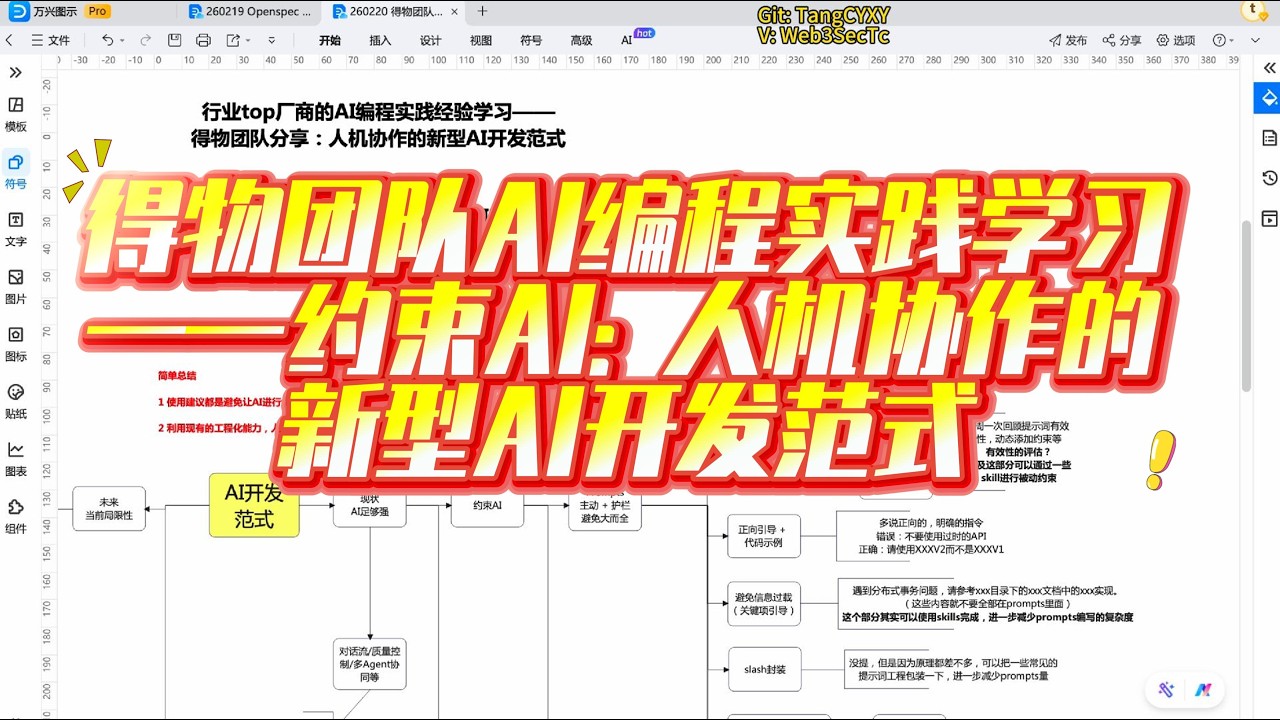This screenshot has width=1280, height=720.
Task: Expand the left sidebar panel
Action: pos(16,72)
